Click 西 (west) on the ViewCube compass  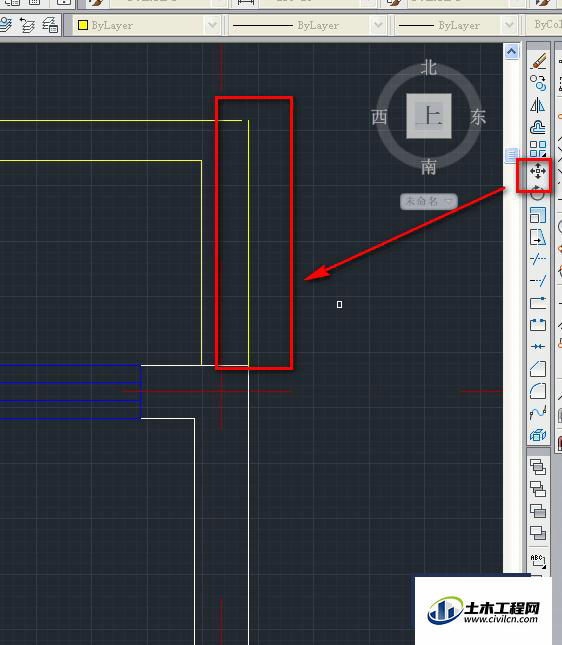point(379,117)
